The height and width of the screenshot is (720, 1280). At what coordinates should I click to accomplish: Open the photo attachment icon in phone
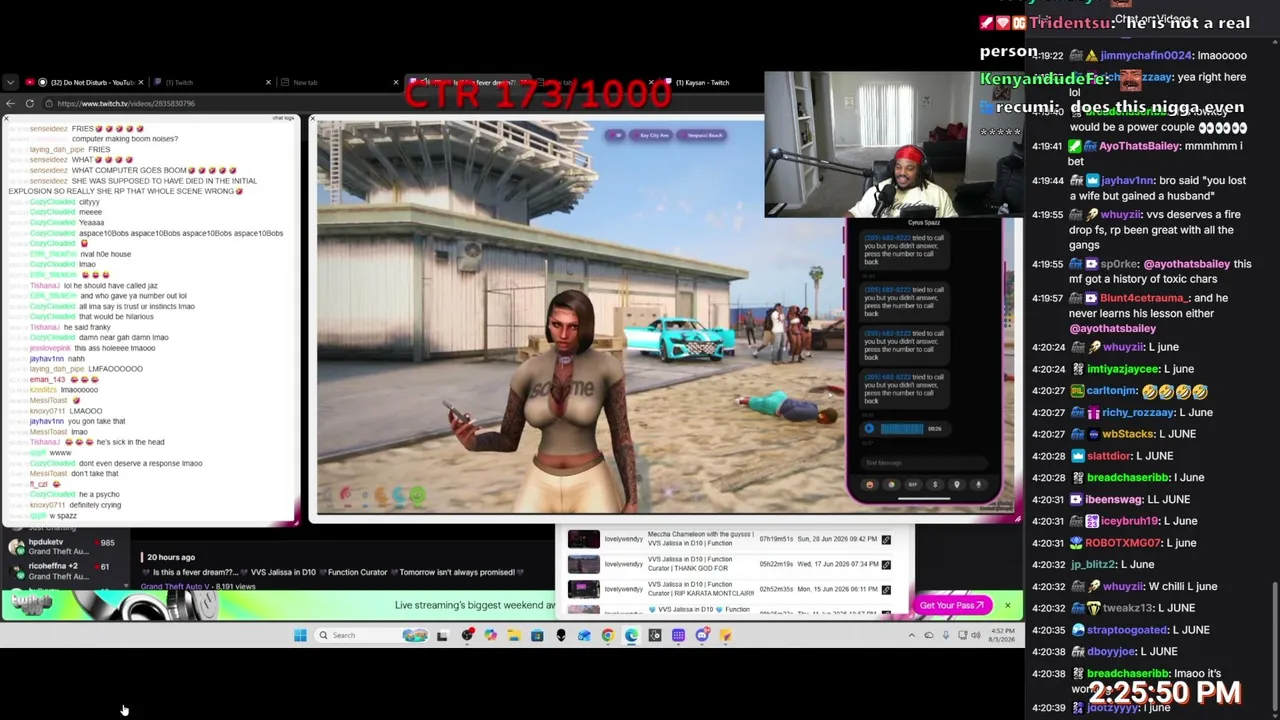[891, 485]
